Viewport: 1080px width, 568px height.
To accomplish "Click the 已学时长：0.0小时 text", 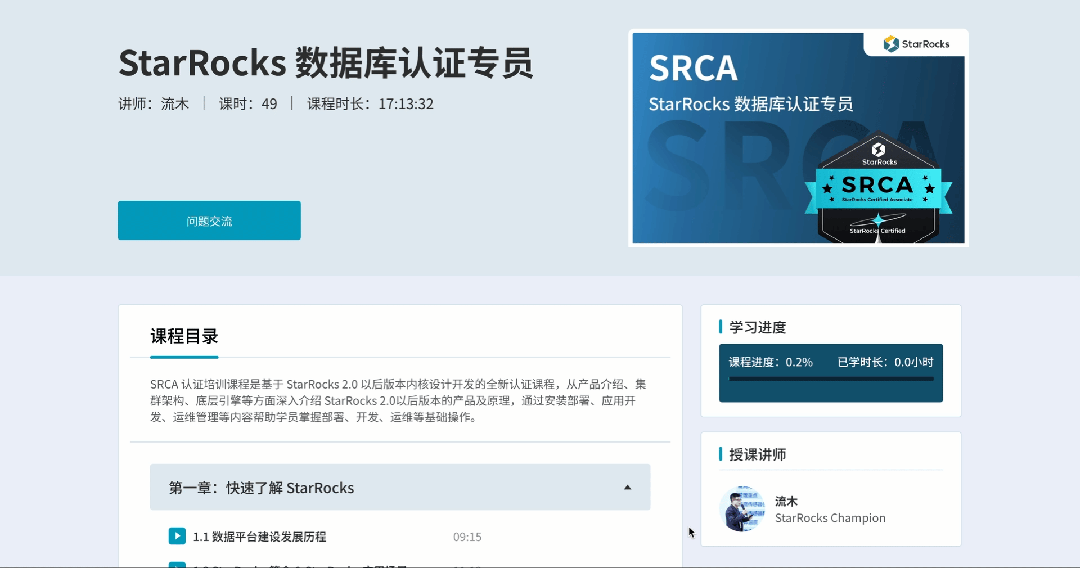I will [x=885, y=362].
